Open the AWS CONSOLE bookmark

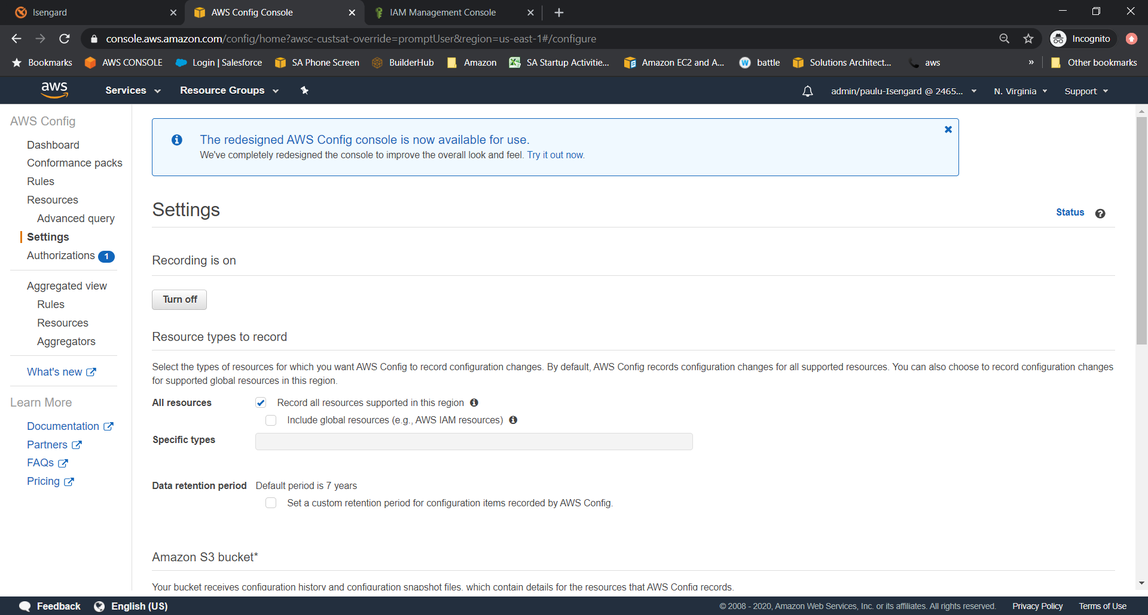123,62
